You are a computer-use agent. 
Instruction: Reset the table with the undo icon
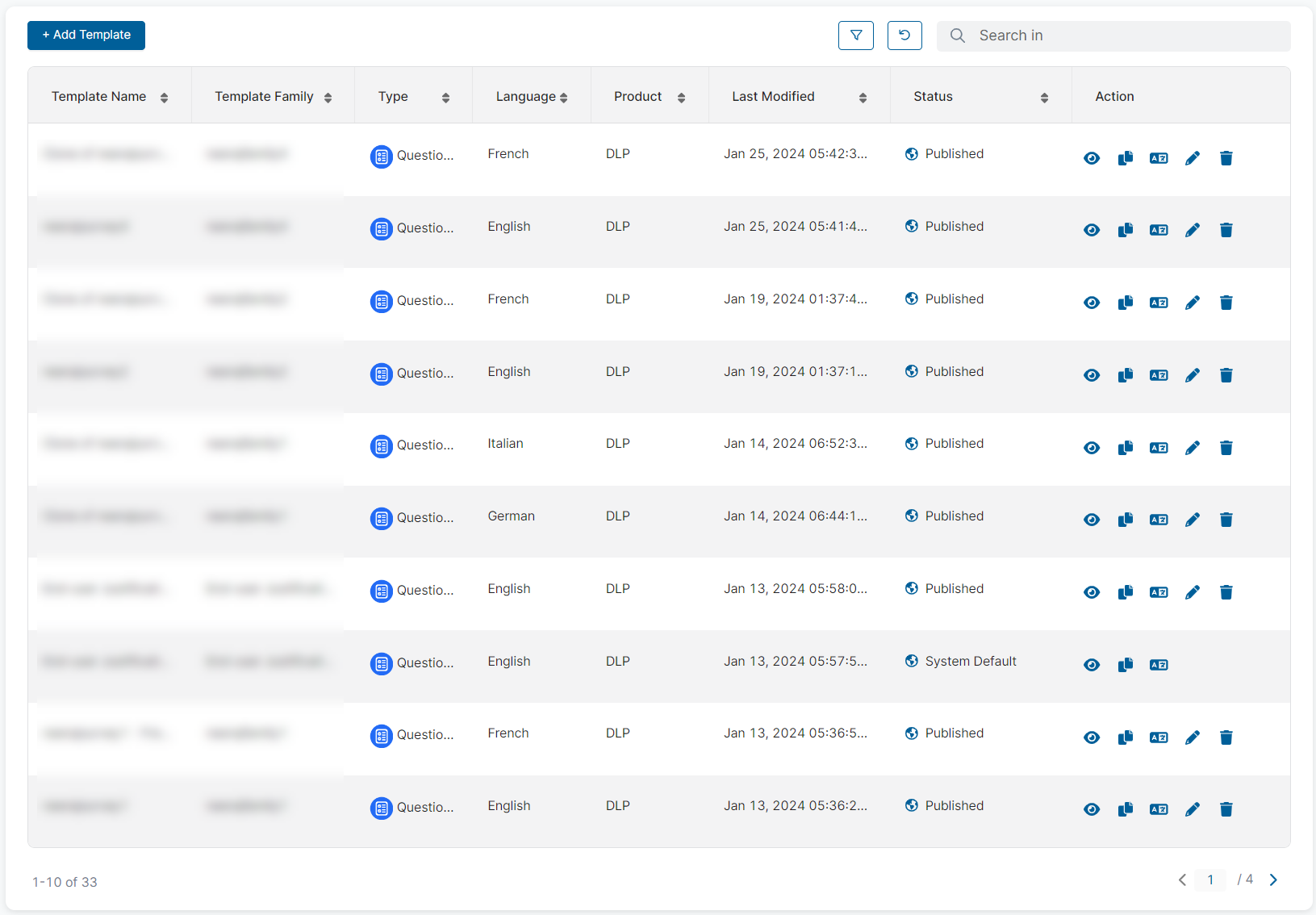[x=904, y=36]
